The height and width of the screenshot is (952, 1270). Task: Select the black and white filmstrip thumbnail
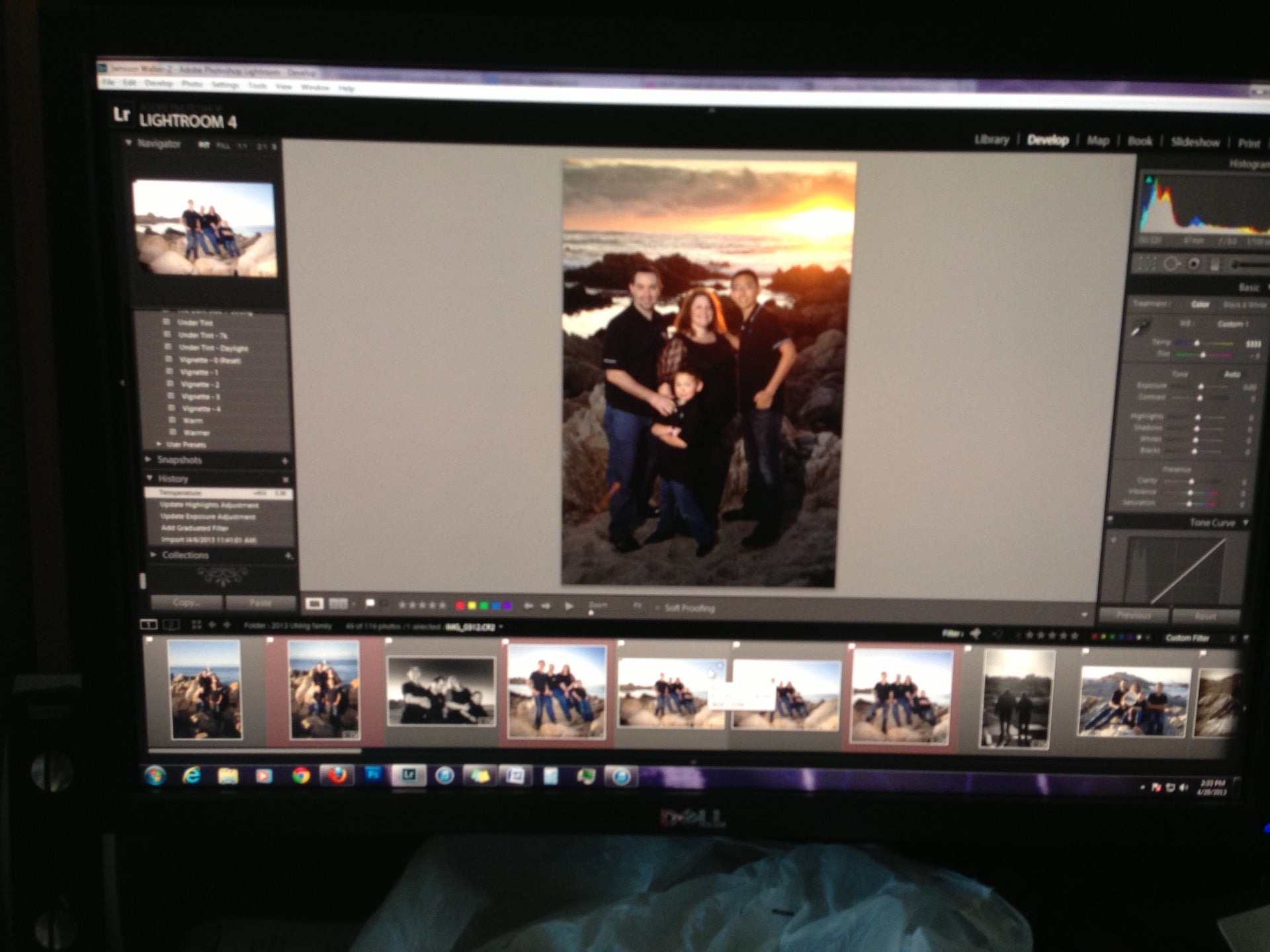[x=441, y=691]
